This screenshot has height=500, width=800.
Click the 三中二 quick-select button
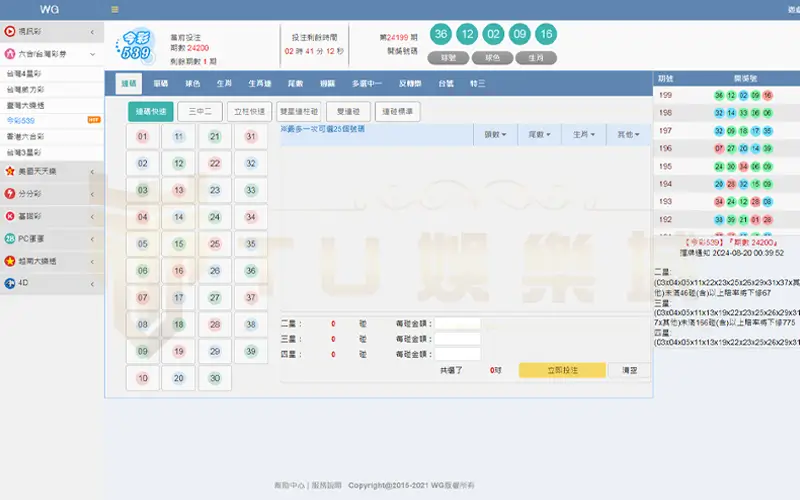(200, 111)
